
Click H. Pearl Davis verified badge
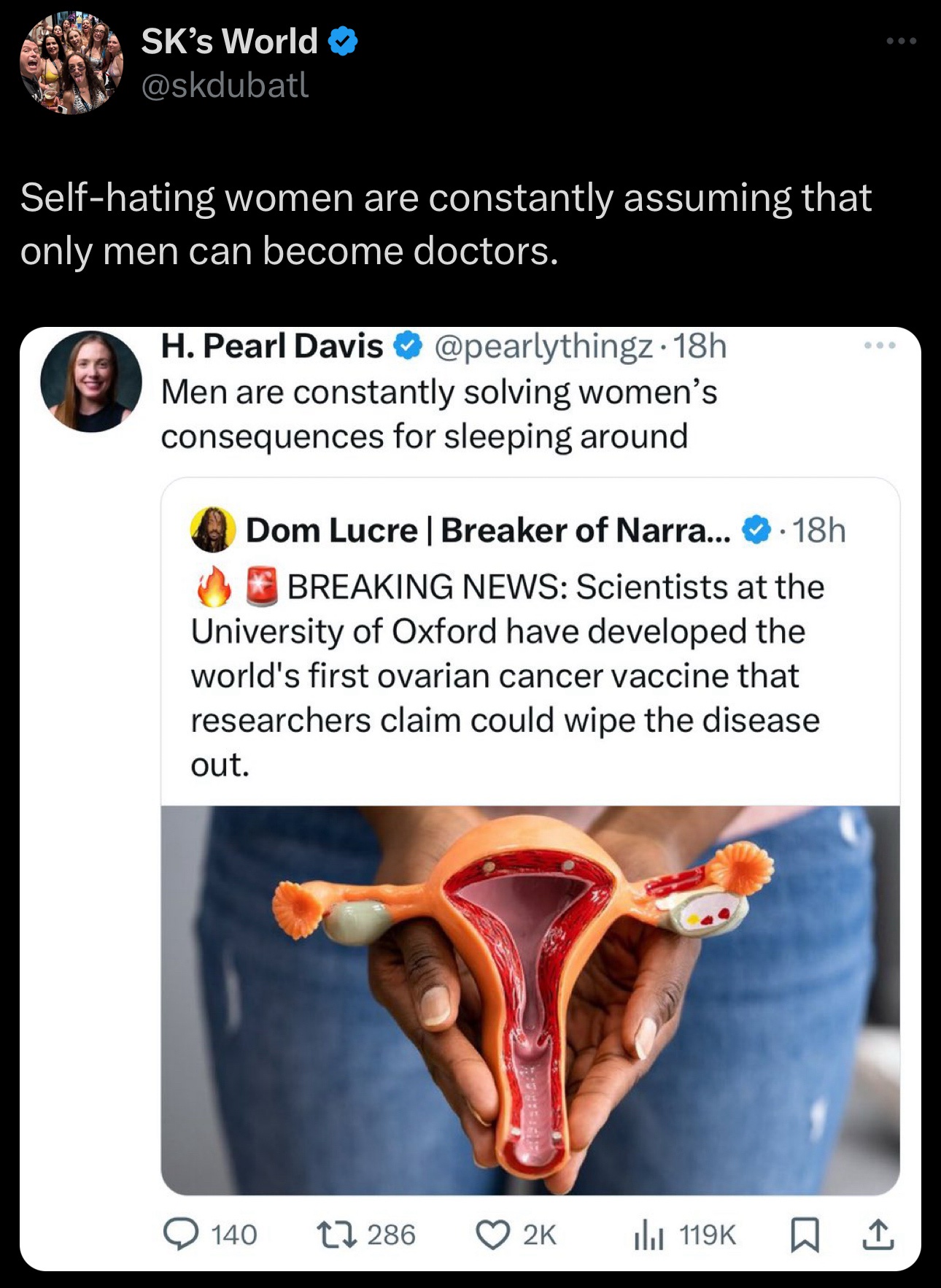408,346
